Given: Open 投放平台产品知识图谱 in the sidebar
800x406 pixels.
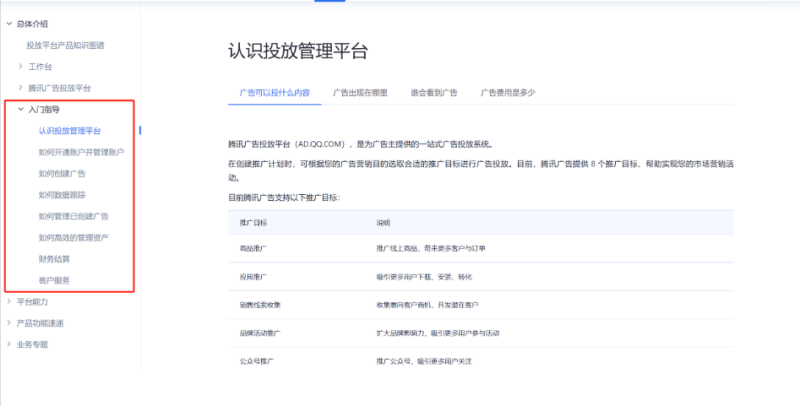Looking at the screenshot, I should pos(65,45).
